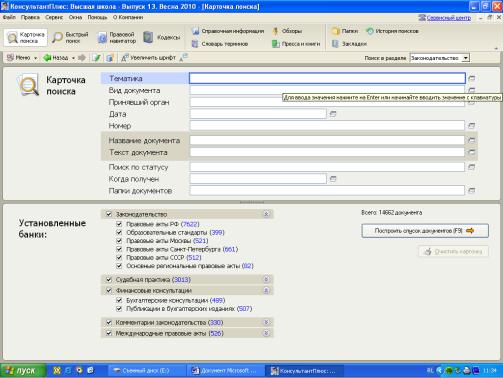Open the calendar icon next to Когда получен
Image resolution: width=503 pixels, height=378 pixels.
[333, 179]
